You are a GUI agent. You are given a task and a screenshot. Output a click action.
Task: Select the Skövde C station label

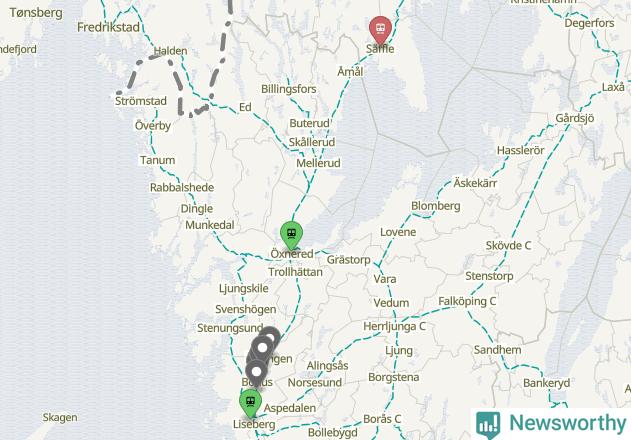pyautogui.click(x=508, y=246)
